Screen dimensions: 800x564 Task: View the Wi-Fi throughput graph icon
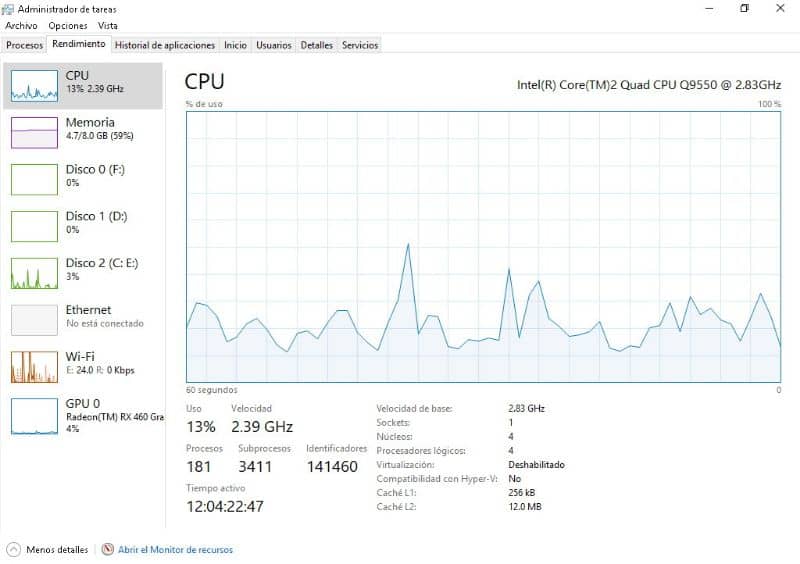point(34,367)
